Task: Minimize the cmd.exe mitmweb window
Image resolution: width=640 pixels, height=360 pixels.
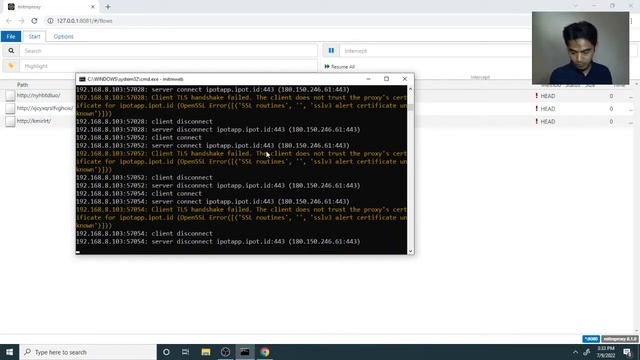Action: pyautogui.click(x=368, y=79)
